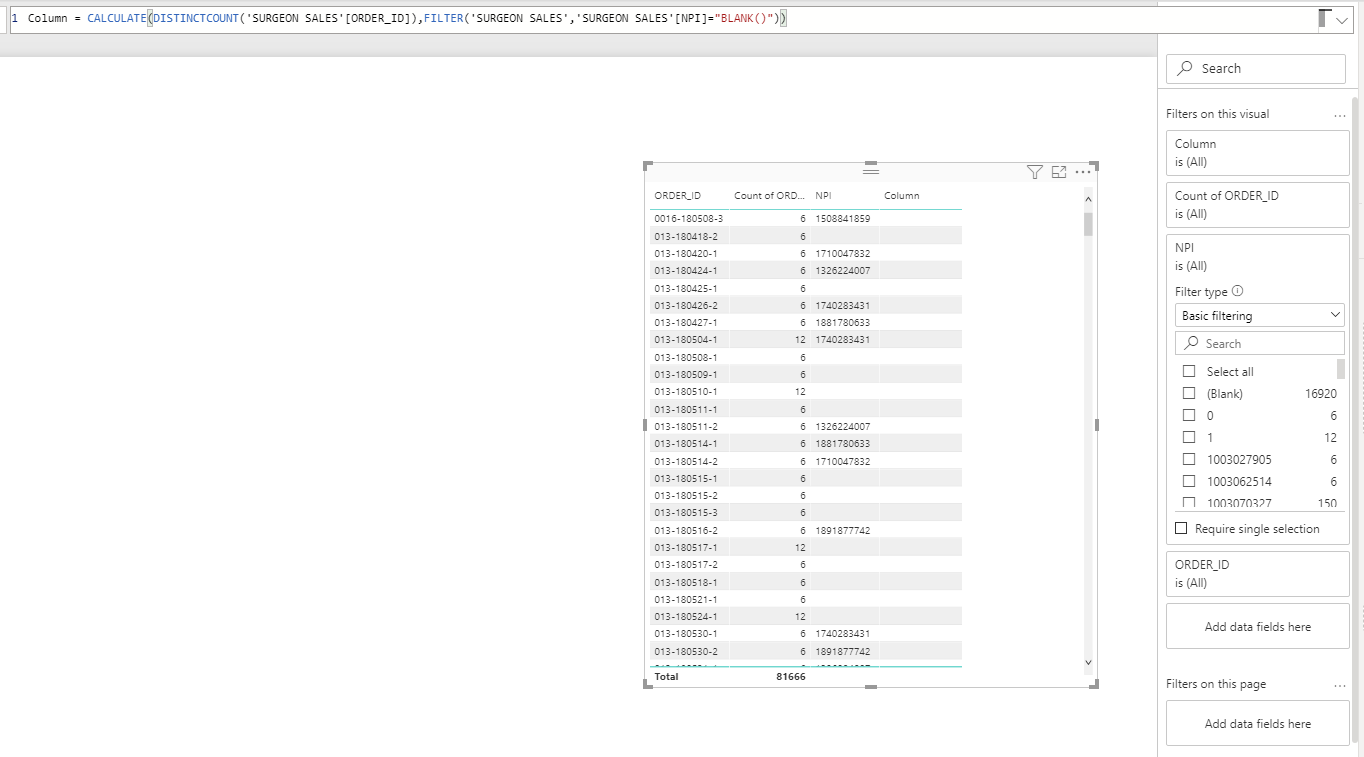Check the NPI value 1
The width and height of the screenshot is (1364, 757).
point(1189,437)
